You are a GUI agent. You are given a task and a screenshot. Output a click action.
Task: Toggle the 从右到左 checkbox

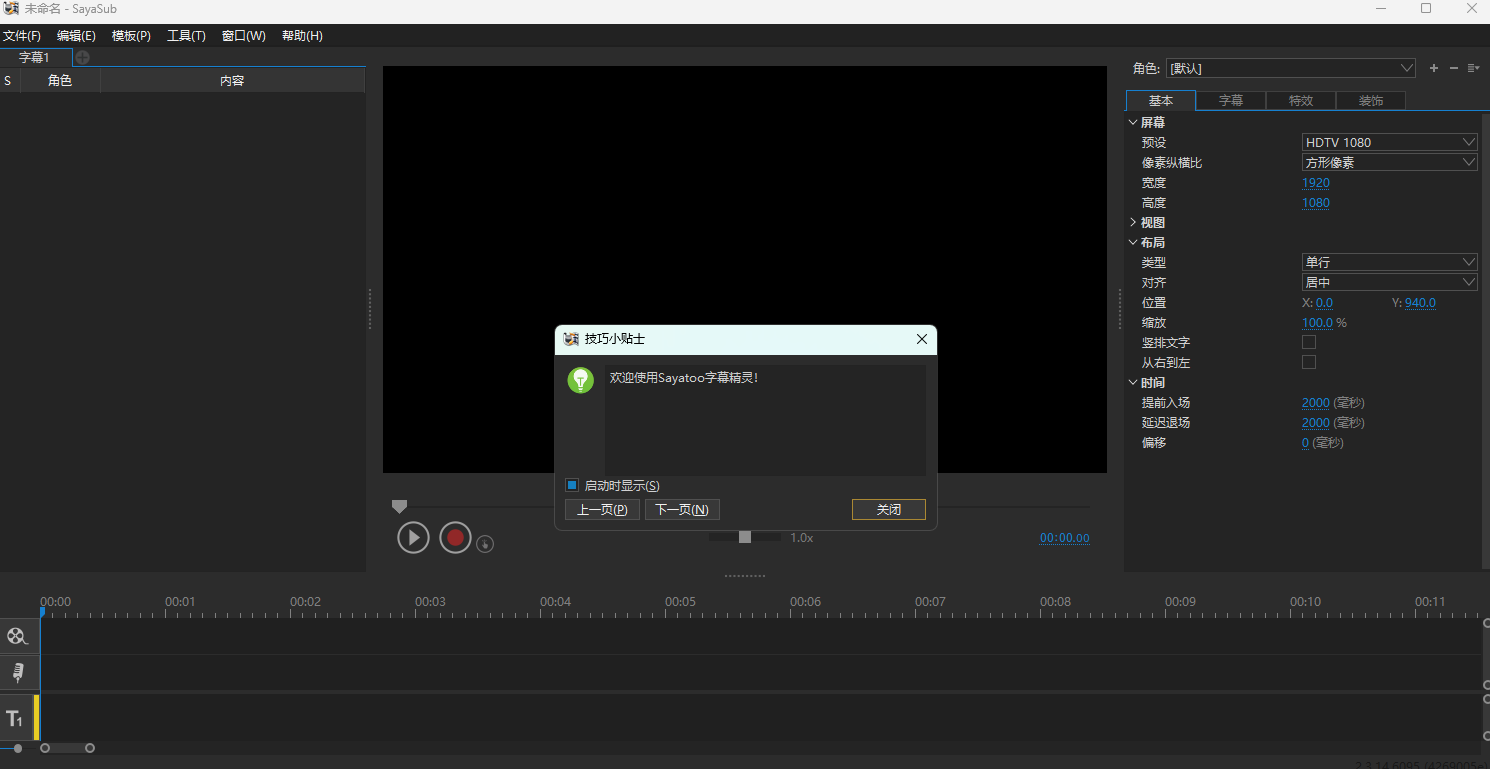(x=1309, y=361)
